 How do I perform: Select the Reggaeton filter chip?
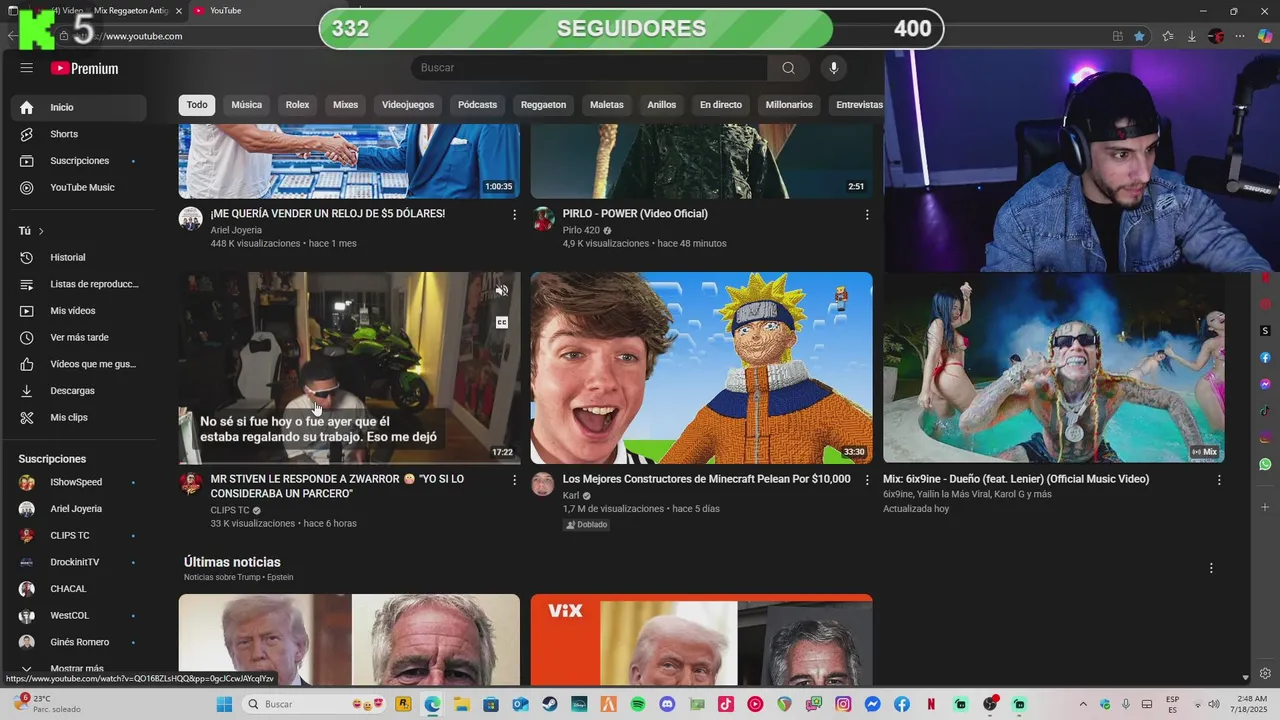click(x=543, y=105)
